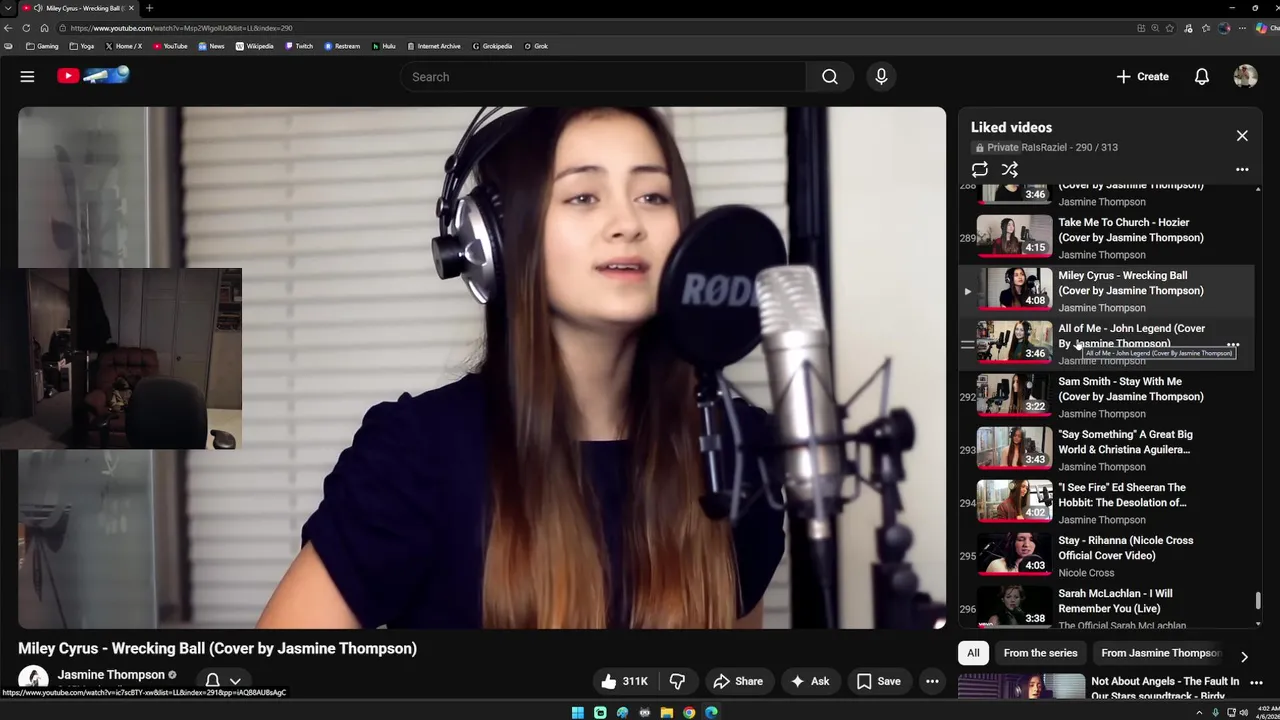
Task: Open the browser favorites list
Action: (1206, 28)
